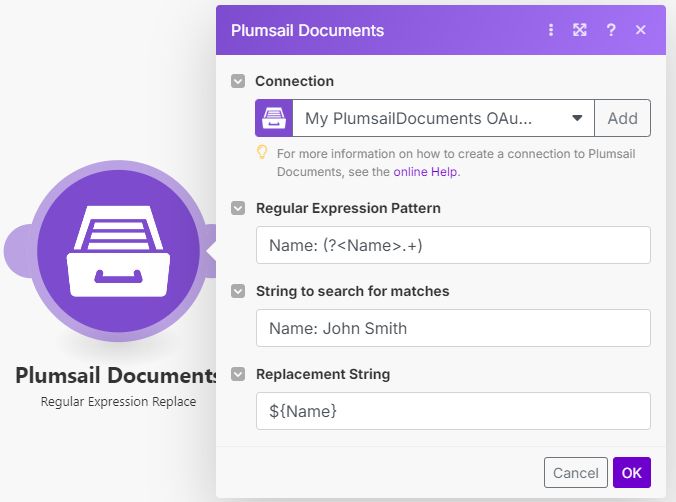Image resolution: width=676 pixels, height=502 pixels.
Task: Toggle the Connection checkbox
Action: click(x=238, y=81)
